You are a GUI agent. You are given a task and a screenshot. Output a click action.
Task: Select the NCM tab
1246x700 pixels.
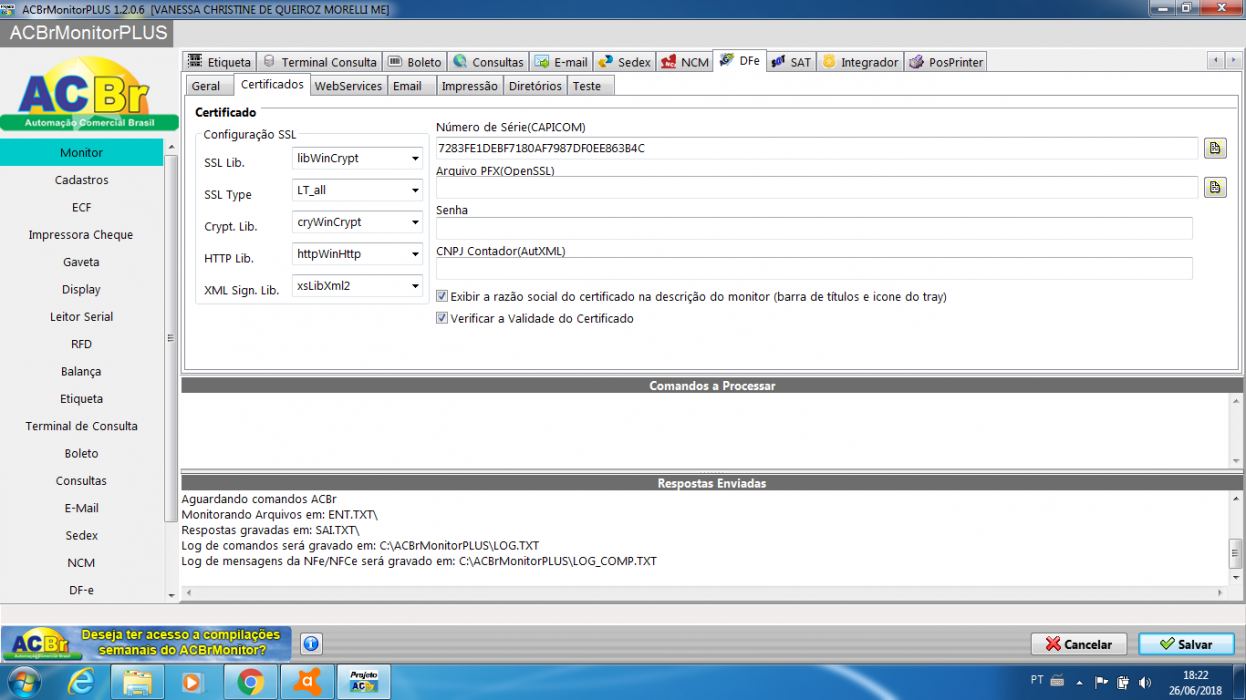(685, 62)
